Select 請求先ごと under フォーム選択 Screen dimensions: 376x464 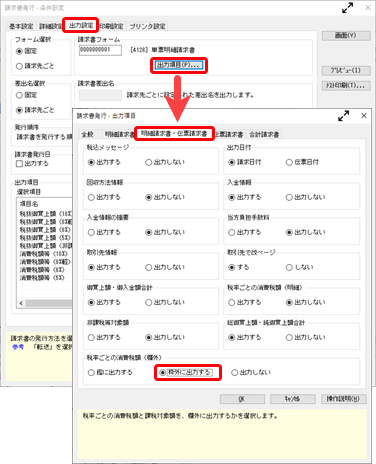click(35, 66)
